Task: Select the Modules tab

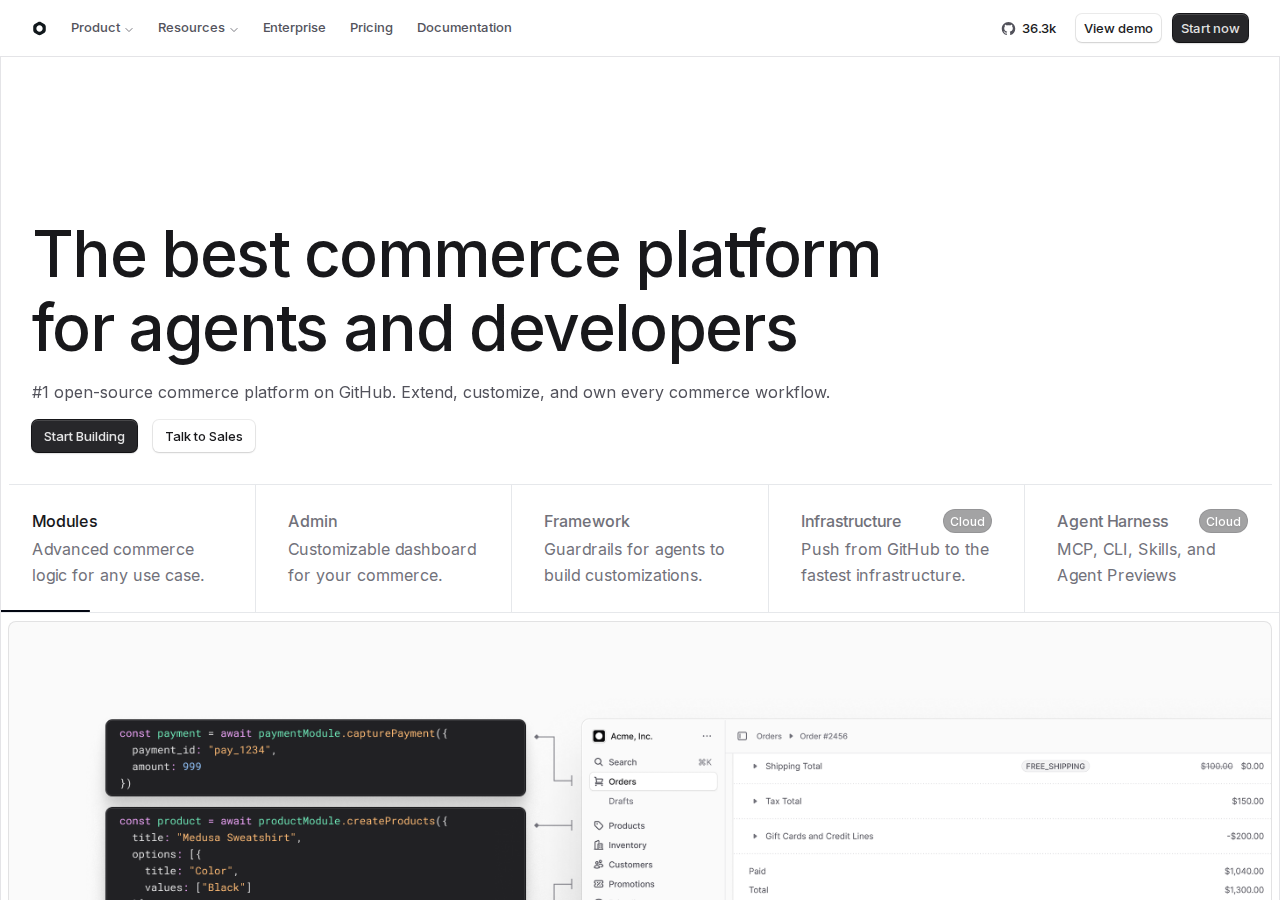Action: [x=128, y=548]
